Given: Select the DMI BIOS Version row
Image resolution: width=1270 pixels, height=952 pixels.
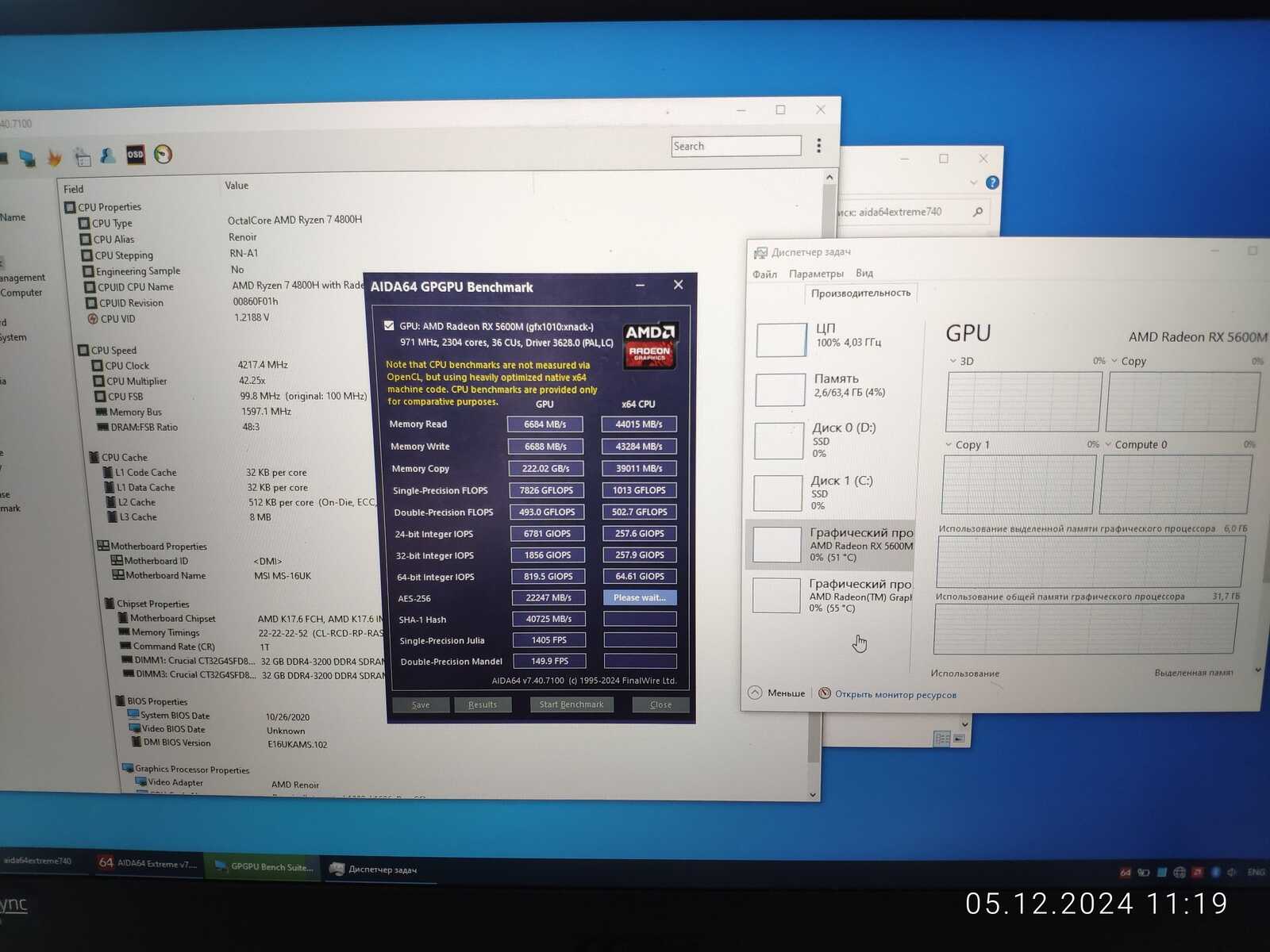Looking at the screenshot, I should (x=230, y=744).
